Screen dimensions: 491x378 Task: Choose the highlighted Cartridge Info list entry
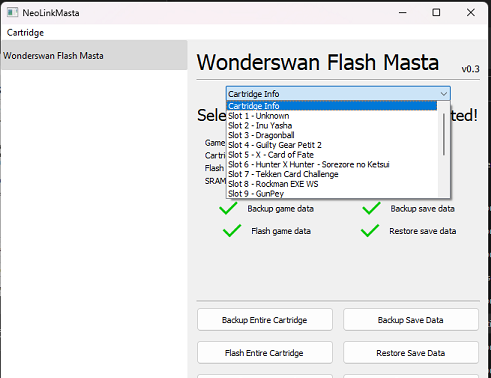[332, 106]
